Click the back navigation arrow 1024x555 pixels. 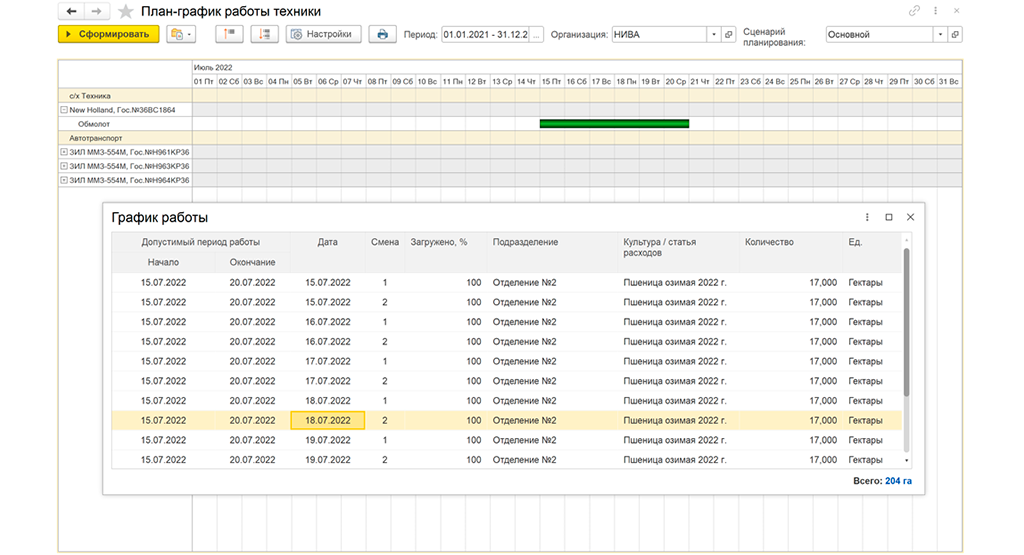coord(71,11)
